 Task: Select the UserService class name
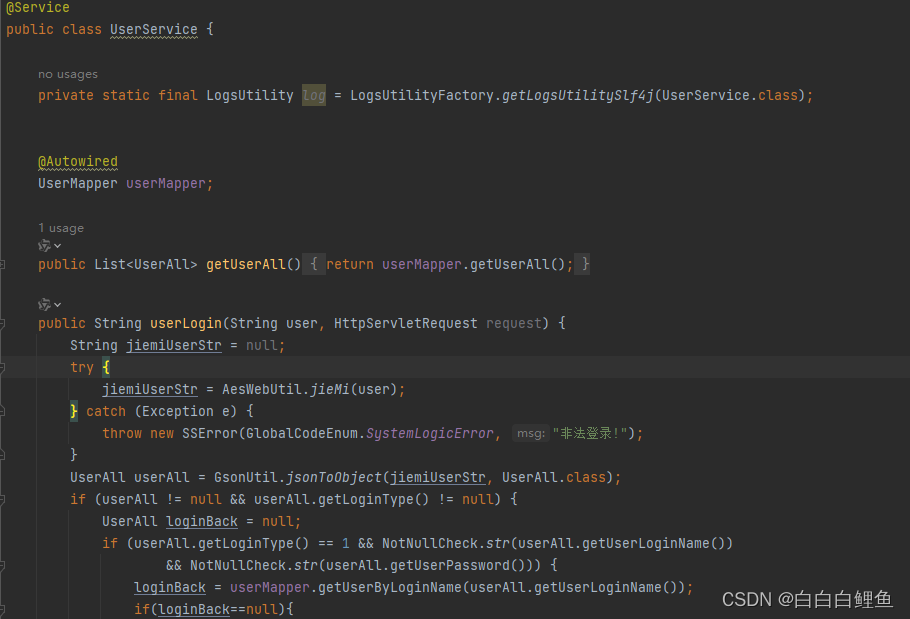point(153,29)
